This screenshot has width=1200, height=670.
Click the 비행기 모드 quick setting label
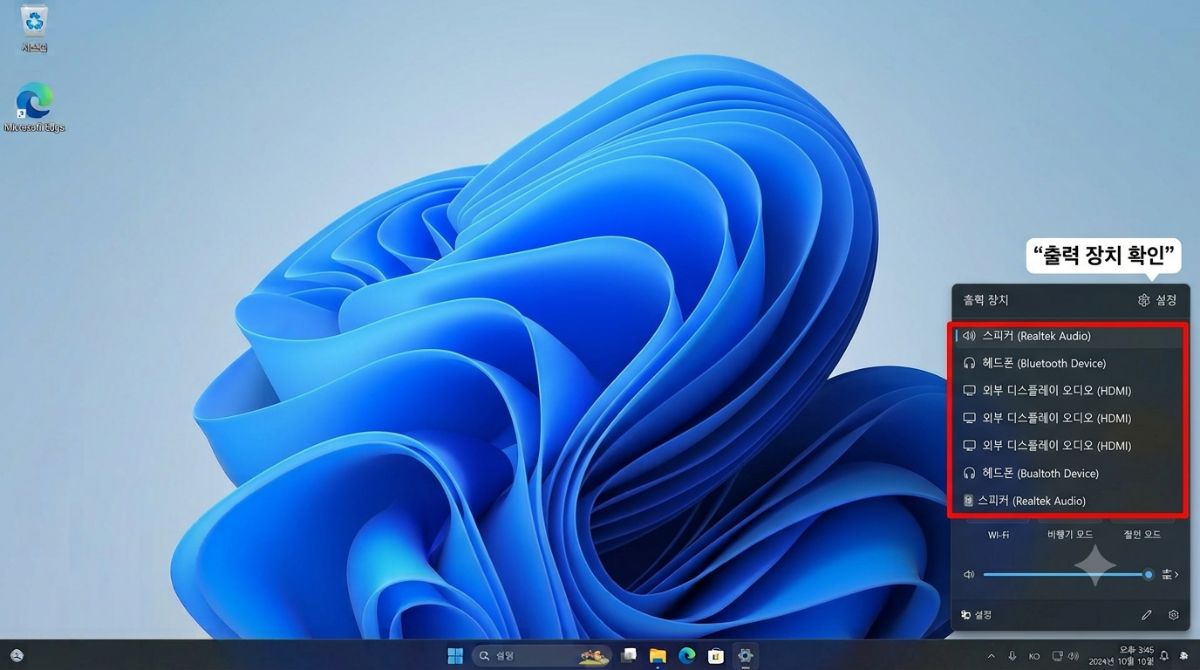(1069, 535)
